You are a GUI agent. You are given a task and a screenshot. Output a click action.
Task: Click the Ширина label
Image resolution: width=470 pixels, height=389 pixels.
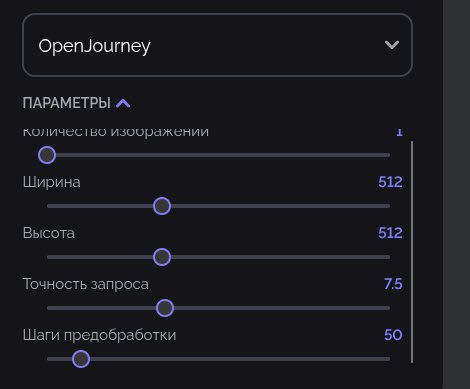pyautogui.click(x=52, y=182)
